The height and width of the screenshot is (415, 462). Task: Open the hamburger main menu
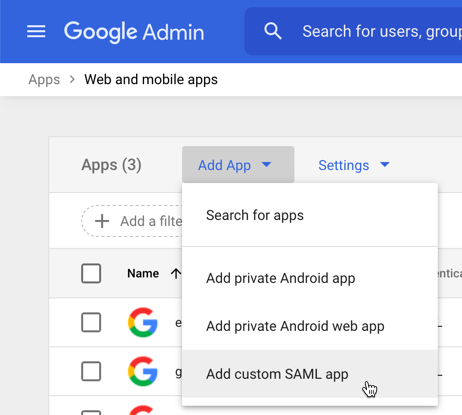click(36, 31)
